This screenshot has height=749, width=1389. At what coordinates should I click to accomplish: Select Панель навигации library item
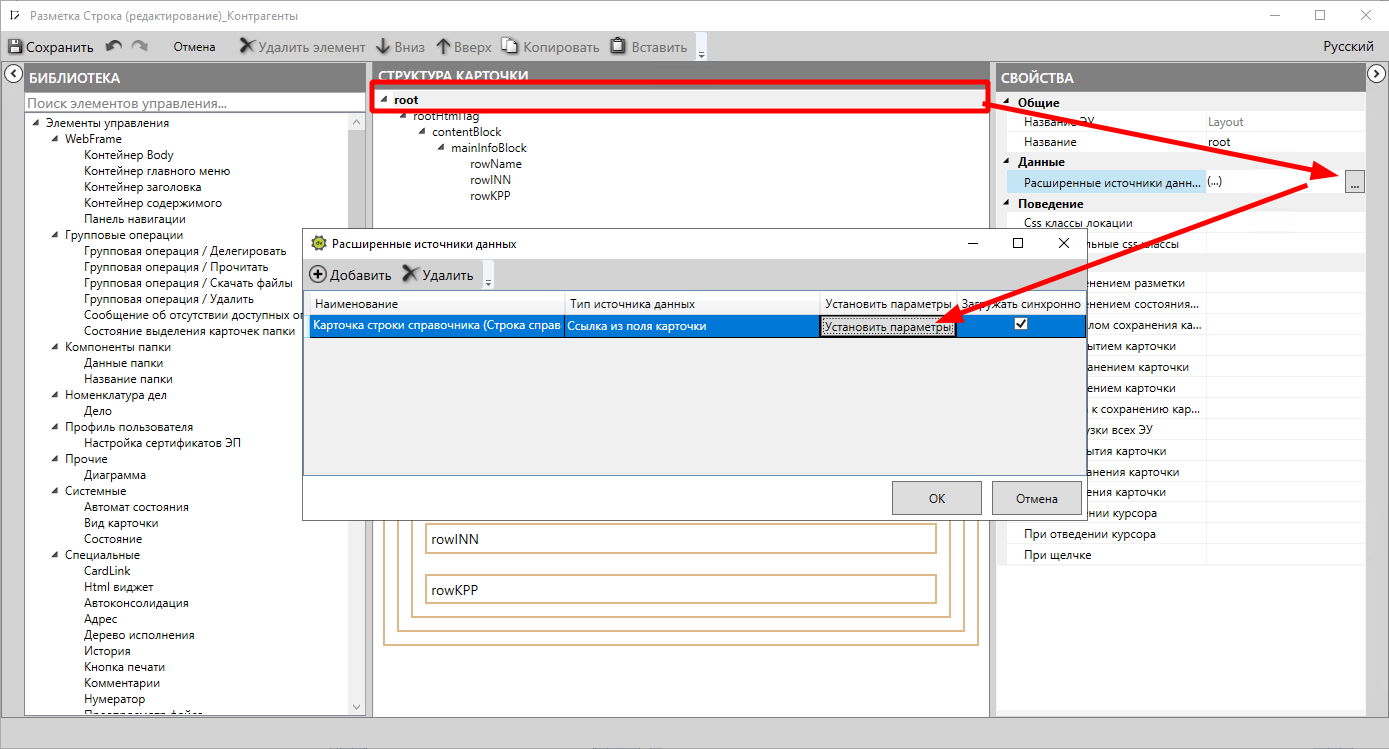click(x=134, y=219)
